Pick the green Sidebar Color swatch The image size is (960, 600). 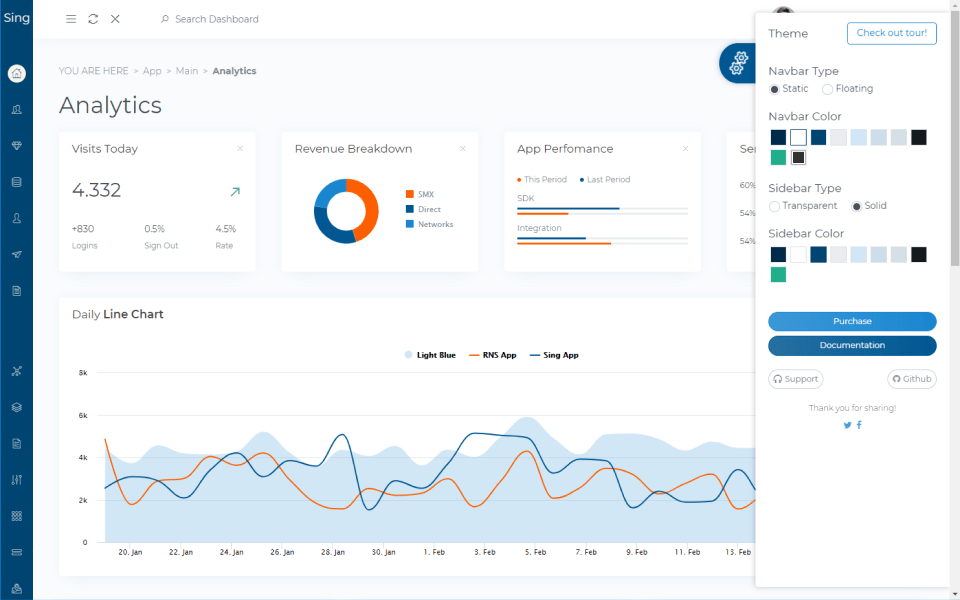click(778, 275)
